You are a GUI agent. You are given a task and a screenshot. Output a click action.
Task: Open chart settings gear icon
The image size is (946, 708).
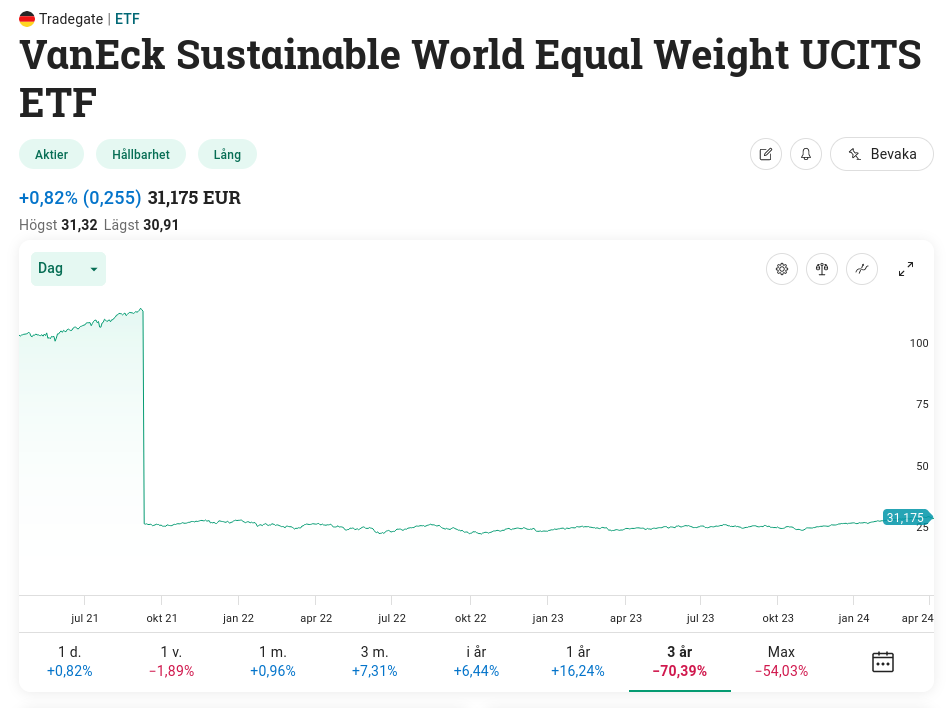[x=782, y=269]
